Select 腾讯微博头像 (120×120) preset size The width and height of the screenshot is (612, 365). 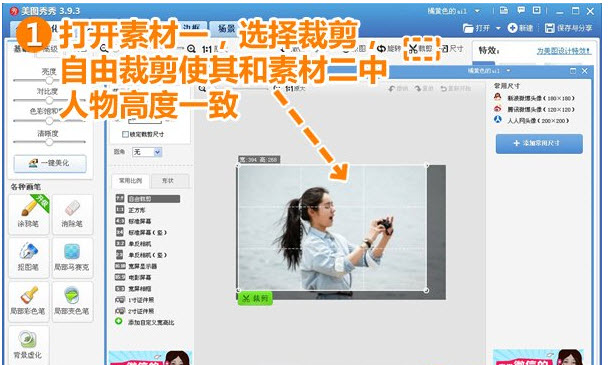[x=534, y=109]
